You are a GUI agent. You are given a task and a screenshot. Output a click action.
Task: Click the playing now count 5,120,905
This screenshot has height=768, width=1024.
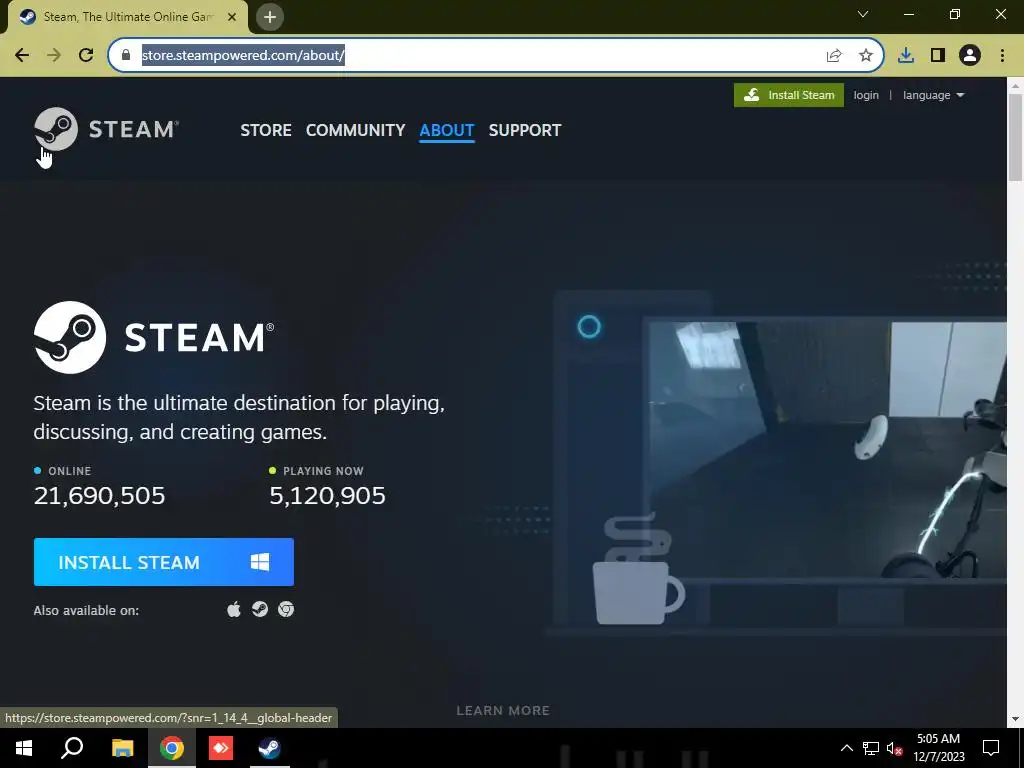click(327, 496)
